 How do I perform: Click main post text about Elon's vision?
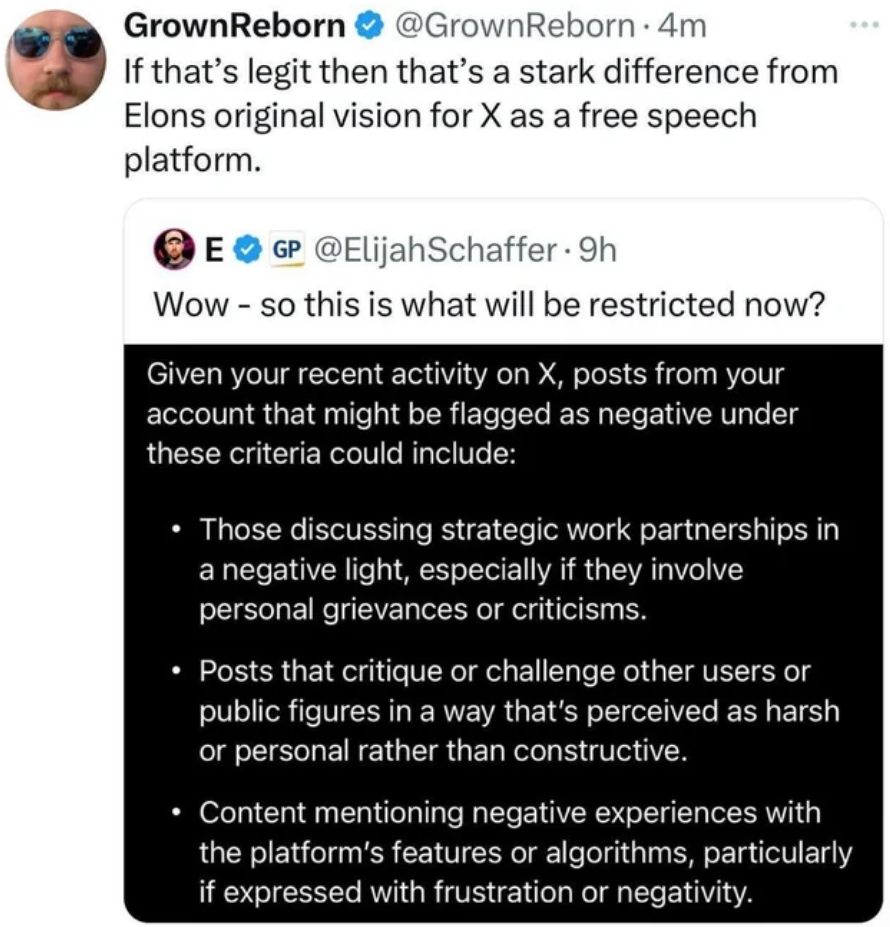478,95
